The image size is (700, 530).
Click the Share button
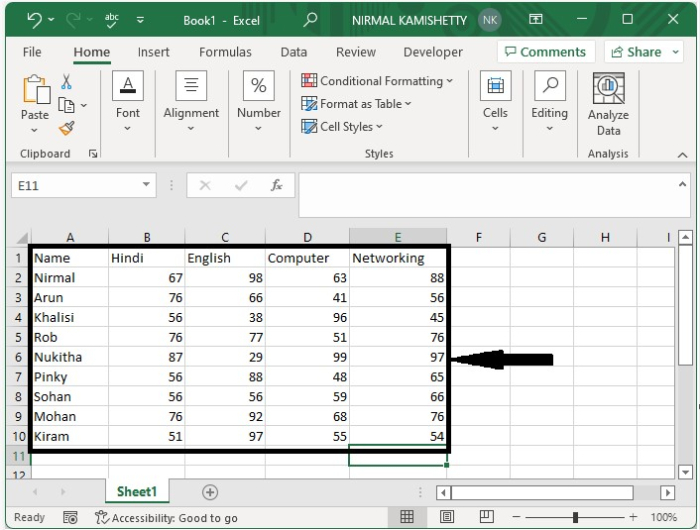click(x=636, y=52)
